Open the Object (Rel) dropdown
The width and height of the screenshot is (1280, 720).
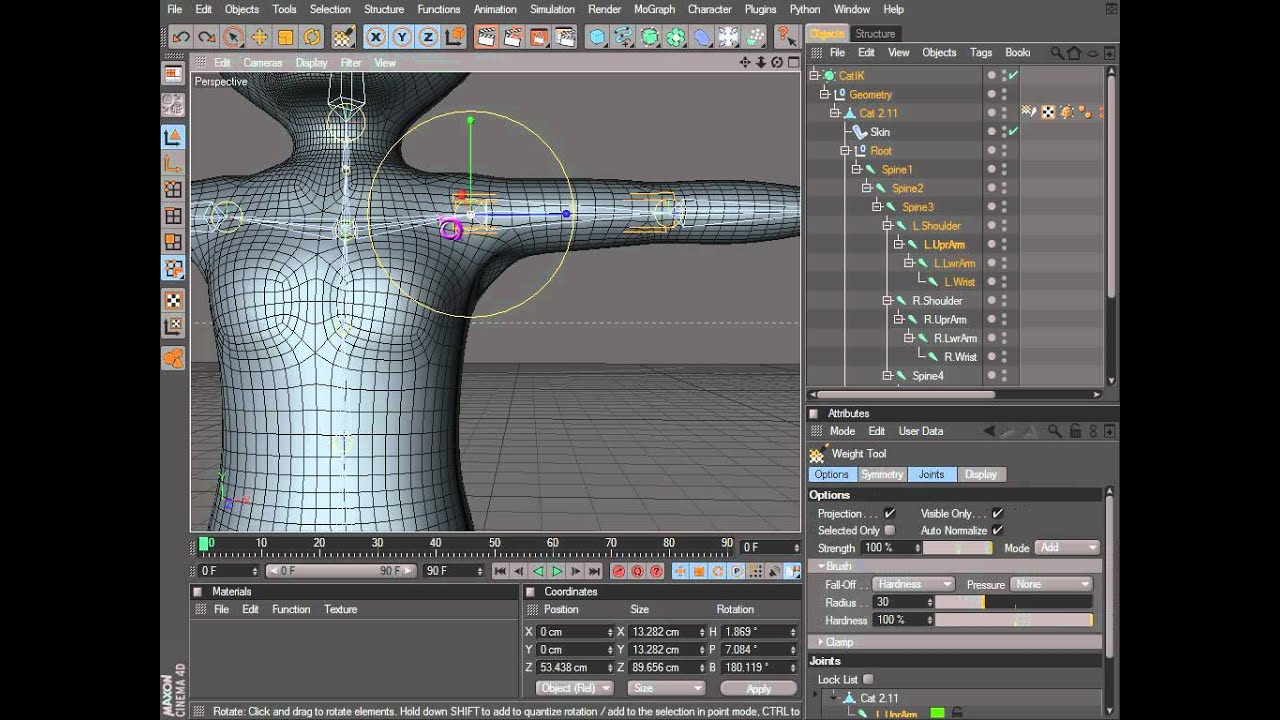(574, 688)
